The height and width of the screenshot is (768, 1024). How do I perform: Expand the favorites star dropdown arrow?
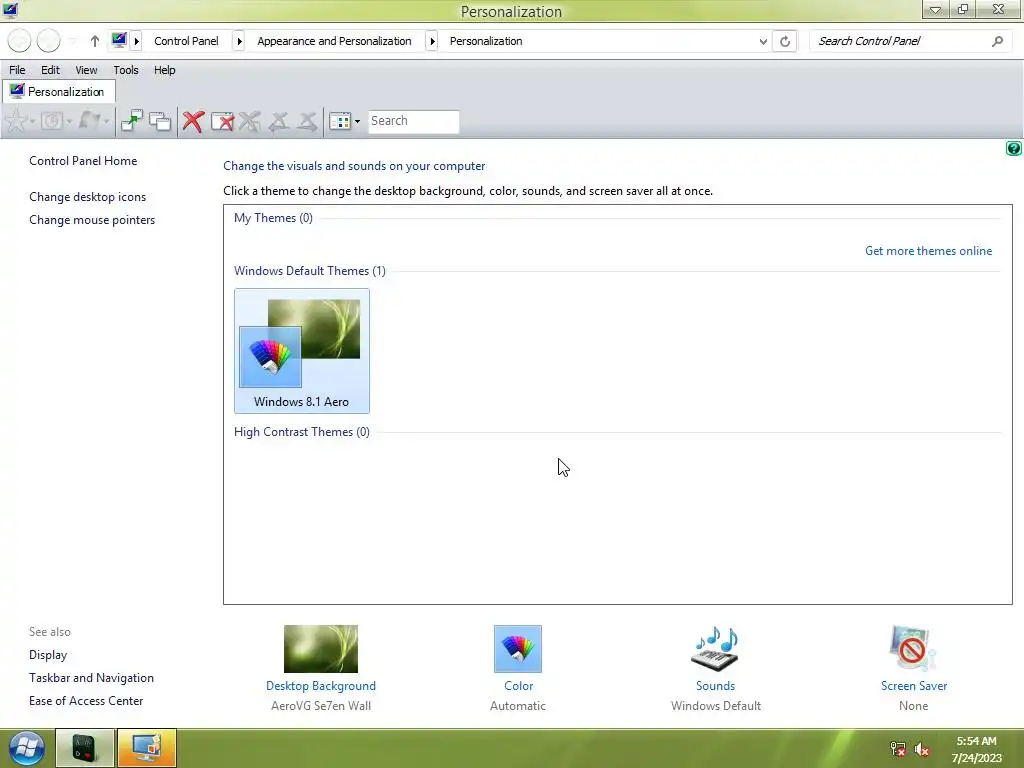pyautogui.click(x=32, y=121)
